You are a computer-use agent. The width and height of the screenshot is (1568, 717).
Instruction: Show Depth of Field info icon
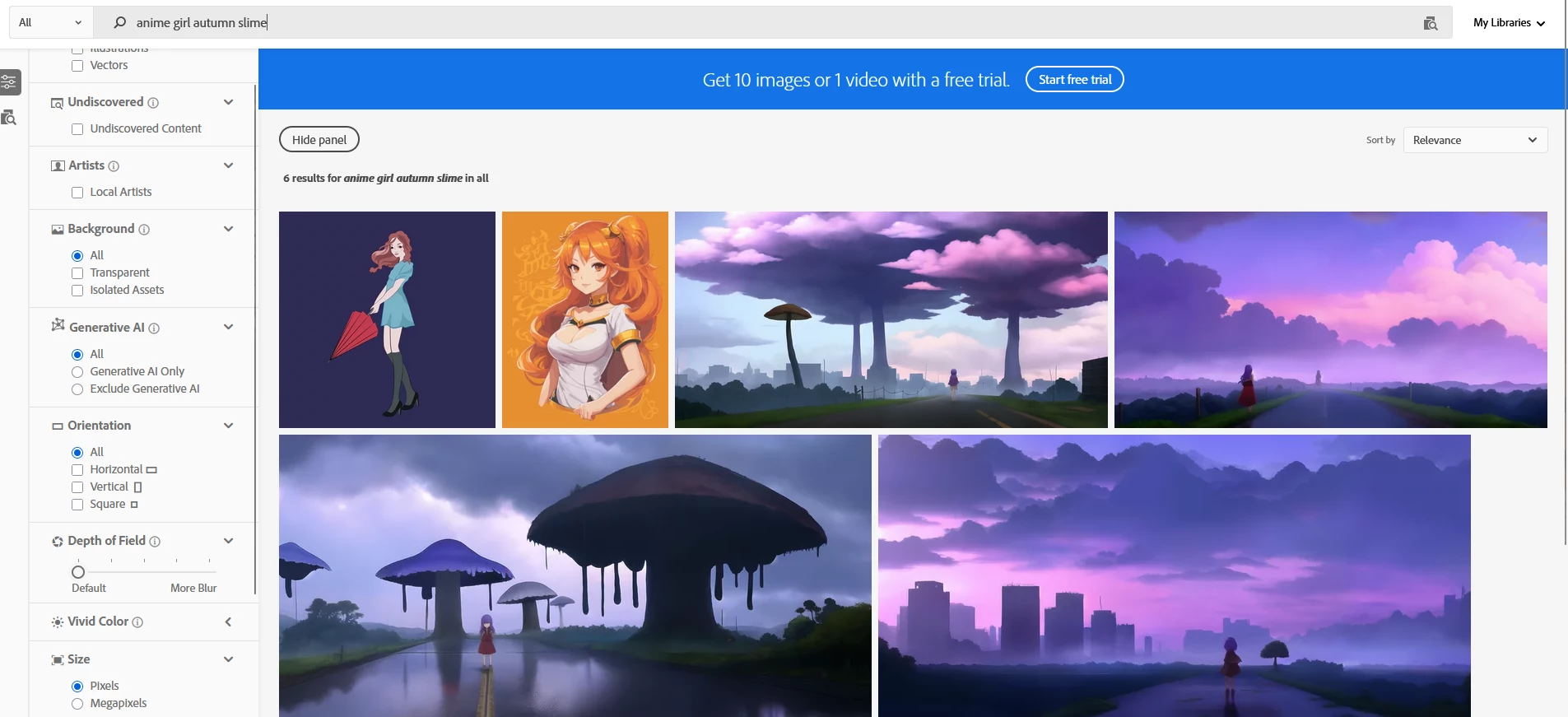tap(155, 542)
